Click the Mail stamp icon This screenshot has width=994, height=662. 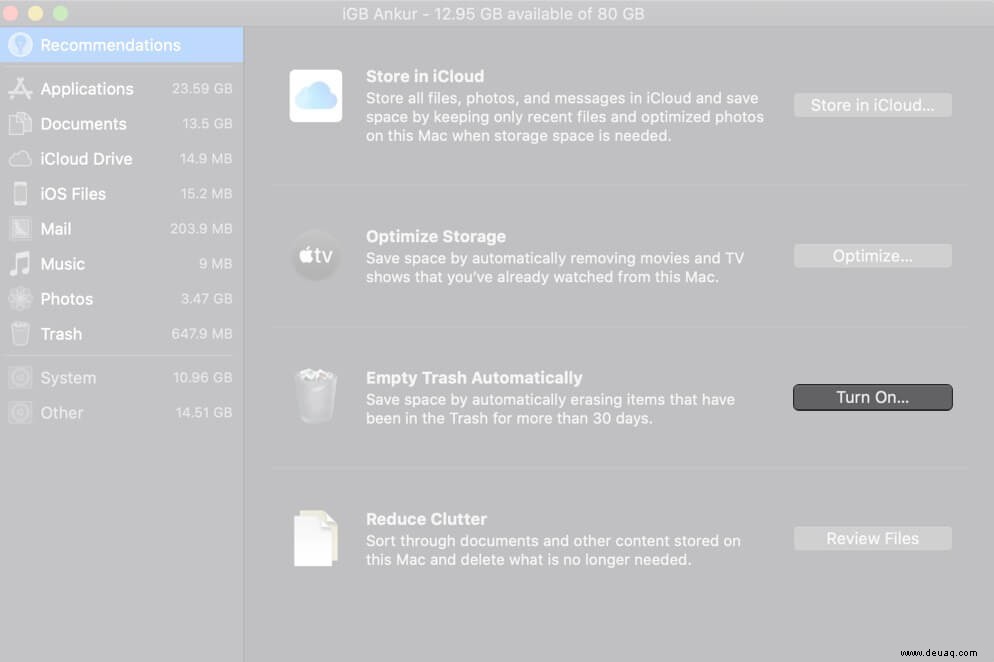[x=20, y=228]
